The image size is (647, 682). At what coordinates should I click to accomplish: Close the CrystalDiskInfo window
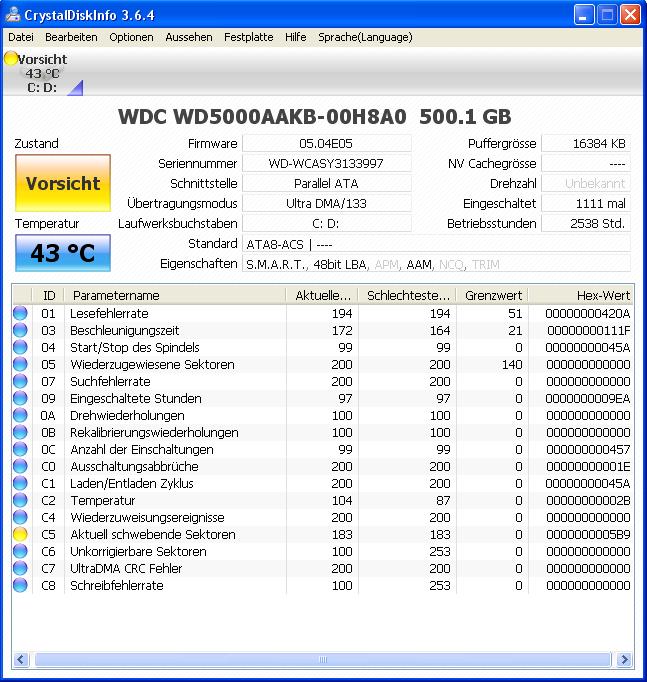click(x=630, y=15)
